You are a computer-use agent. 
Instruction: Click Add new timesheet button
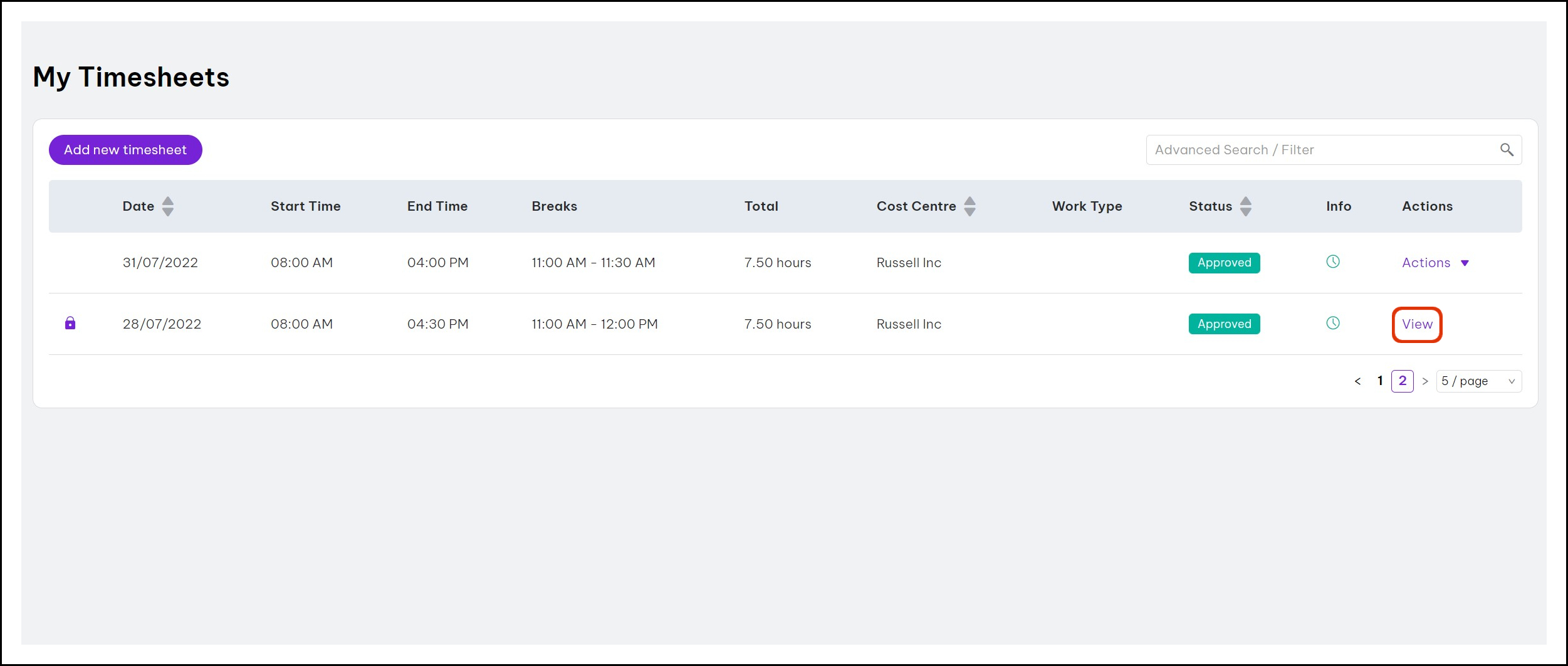(x=125, y=150)
